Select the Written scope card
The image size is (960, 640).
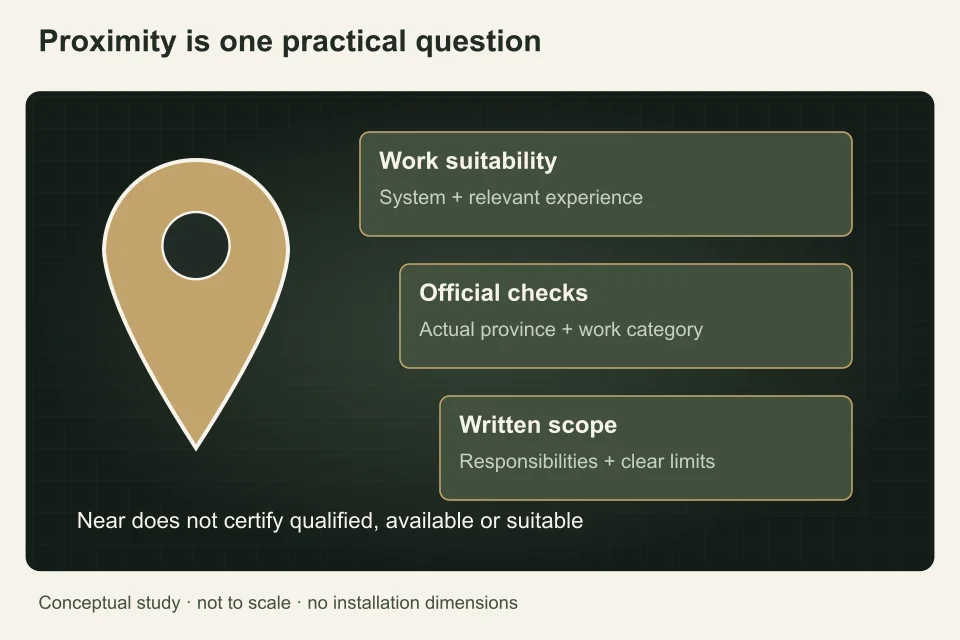click(x=646, y=448)
